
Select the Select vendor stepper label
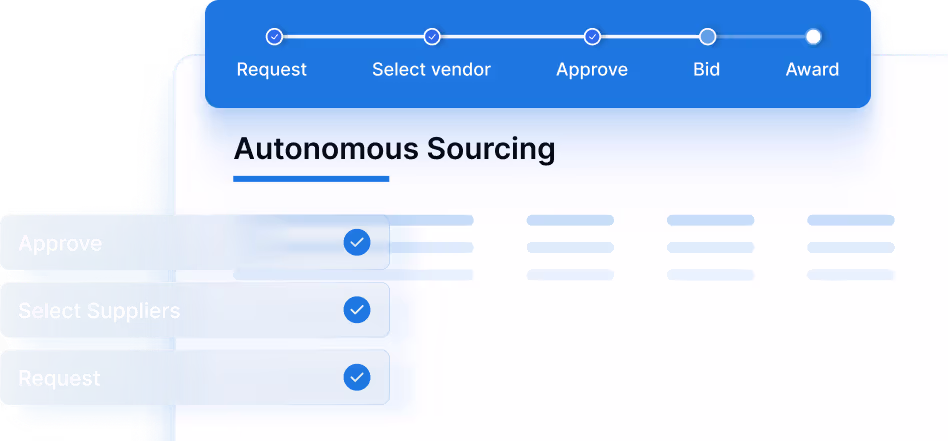coord(432,70)
